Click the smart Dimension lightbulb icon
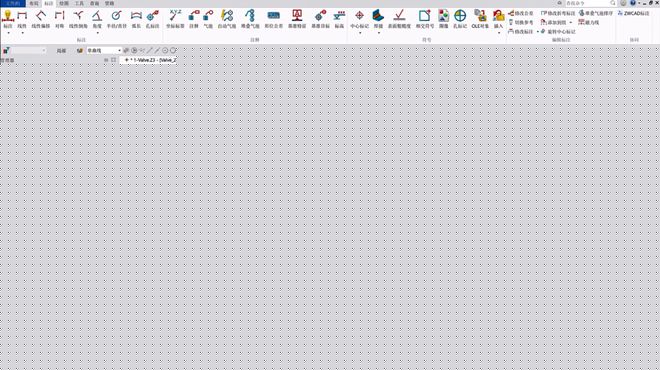Image resolution: width=660 pixels, height=370 pixels. click(x=8, y=16)
